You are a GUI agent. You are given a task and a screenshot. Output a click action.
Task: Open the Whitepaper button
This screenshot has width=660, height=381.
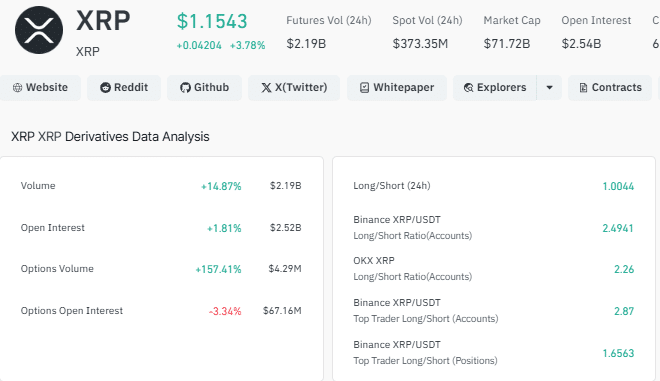point(397,88)
